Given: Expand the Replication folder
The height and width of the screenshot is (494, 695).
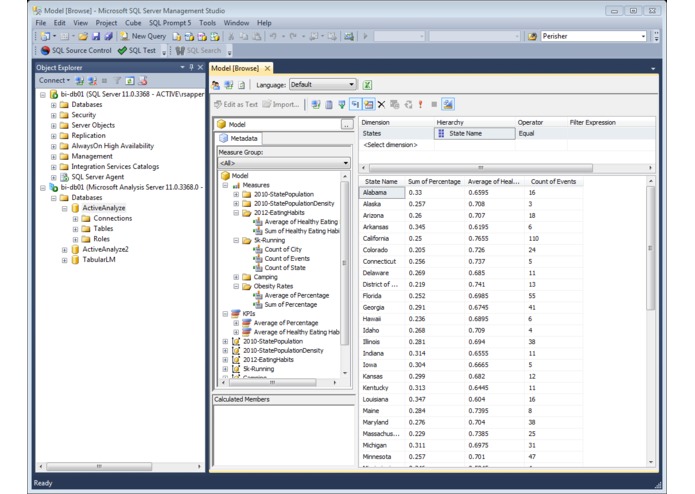Looking at the screenshot, I should pos(53,136).
